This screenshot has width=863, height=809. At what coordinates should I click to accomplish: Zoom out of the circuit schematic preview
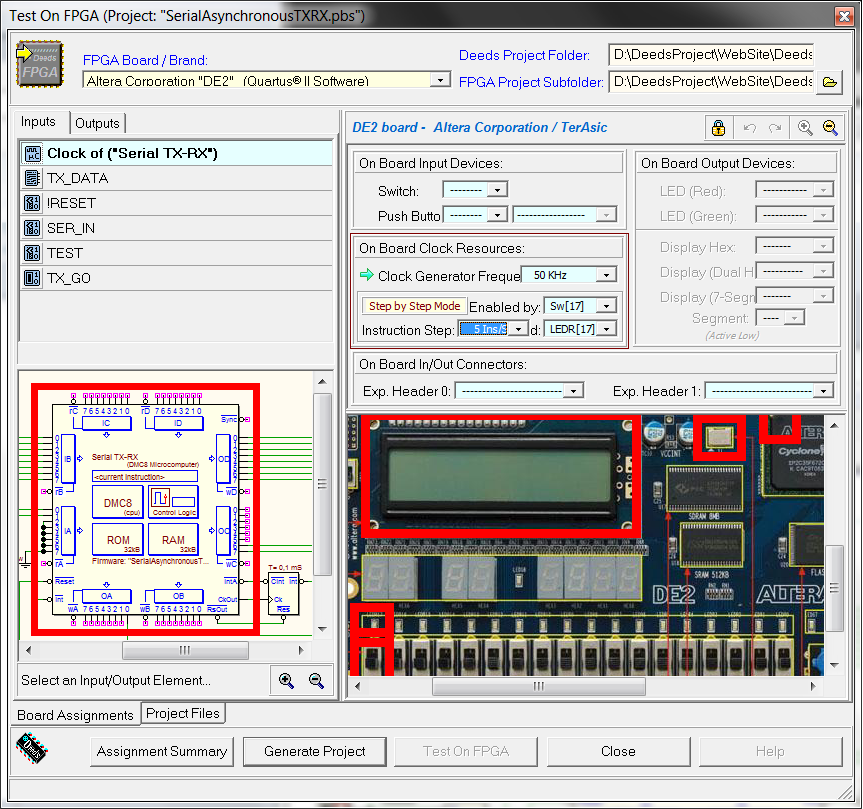(316, 680)
